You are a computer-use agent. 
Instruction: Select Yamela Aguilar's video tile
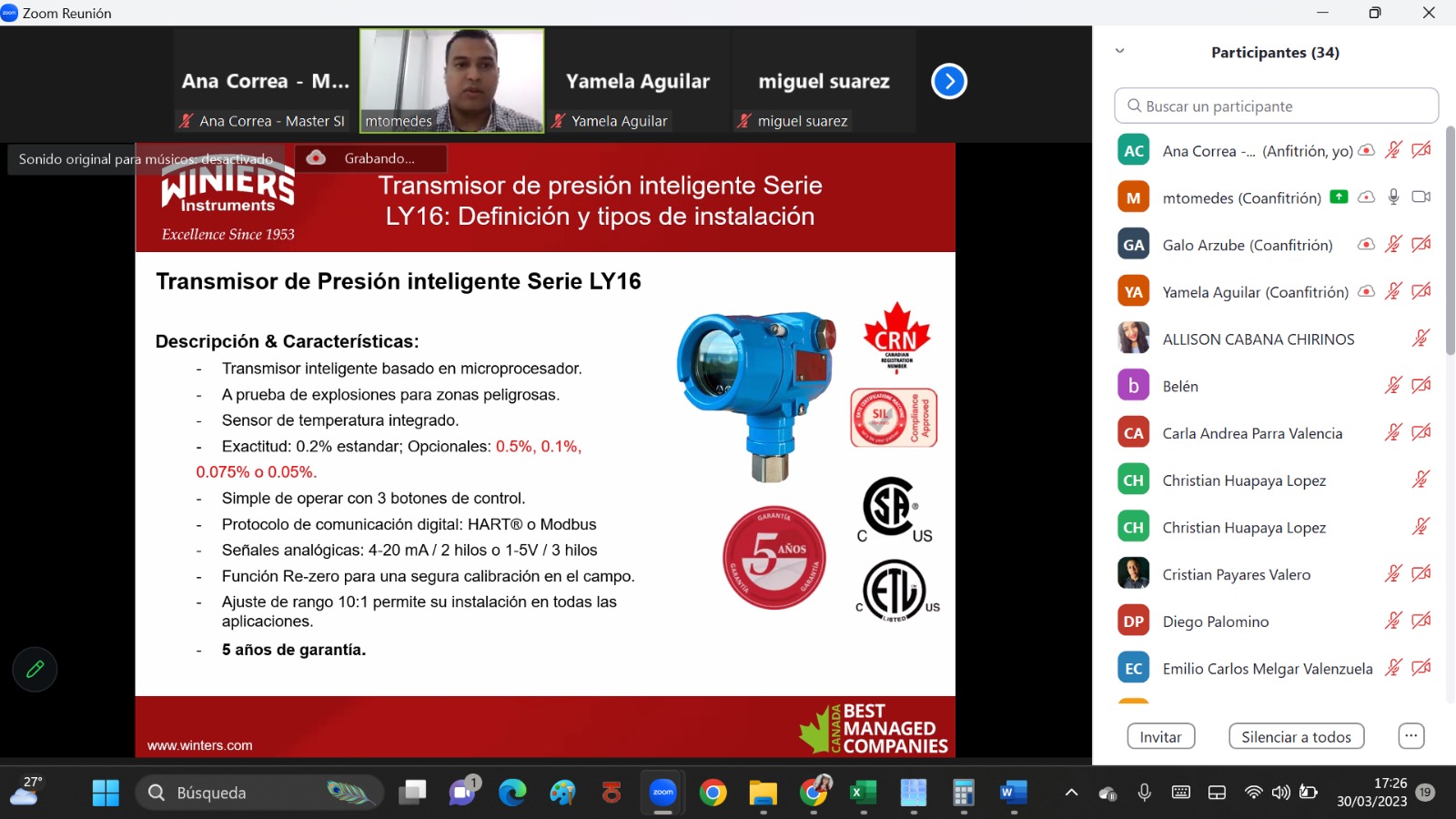638,82
